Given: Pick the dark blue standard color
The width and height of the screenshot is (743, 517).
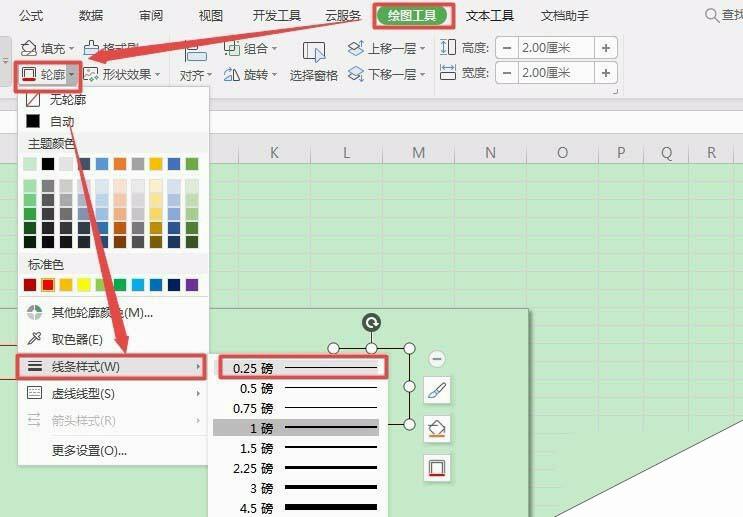Looking at the screenshot, I should [174, 285].
